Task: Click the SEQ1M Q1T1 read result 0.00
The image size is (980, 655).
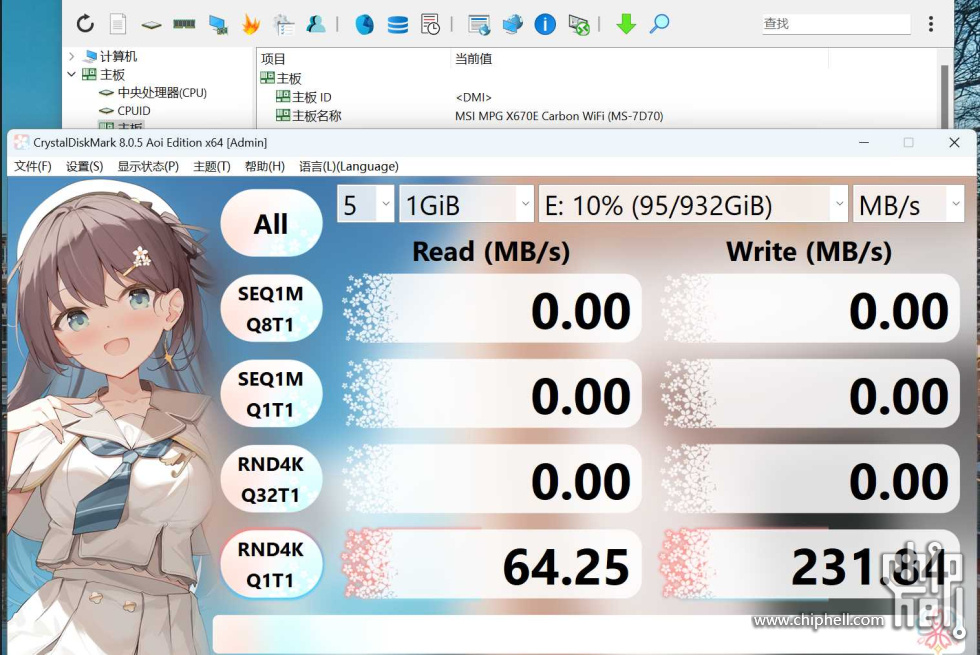Action: tap(493, 394)
